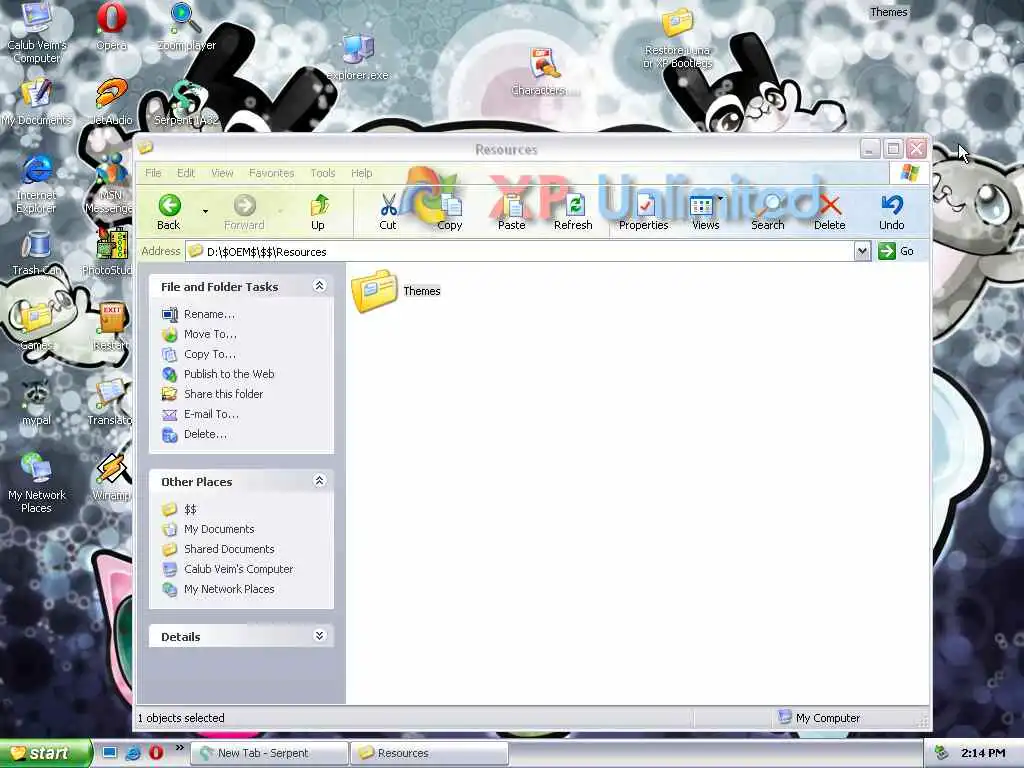
Task: Select JetAudio desktop icon
Action: click(x=111, y=102)
